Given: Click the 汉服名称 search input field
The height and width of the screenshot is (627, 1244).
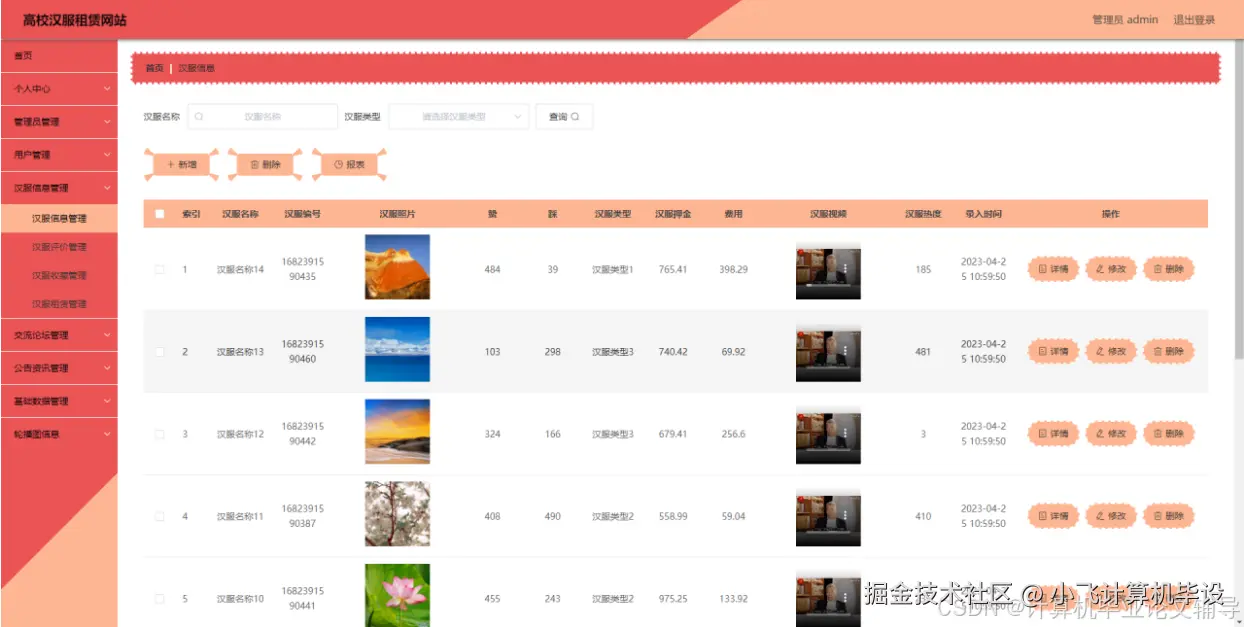Looking at the screenshot, I should click(263, 117).
